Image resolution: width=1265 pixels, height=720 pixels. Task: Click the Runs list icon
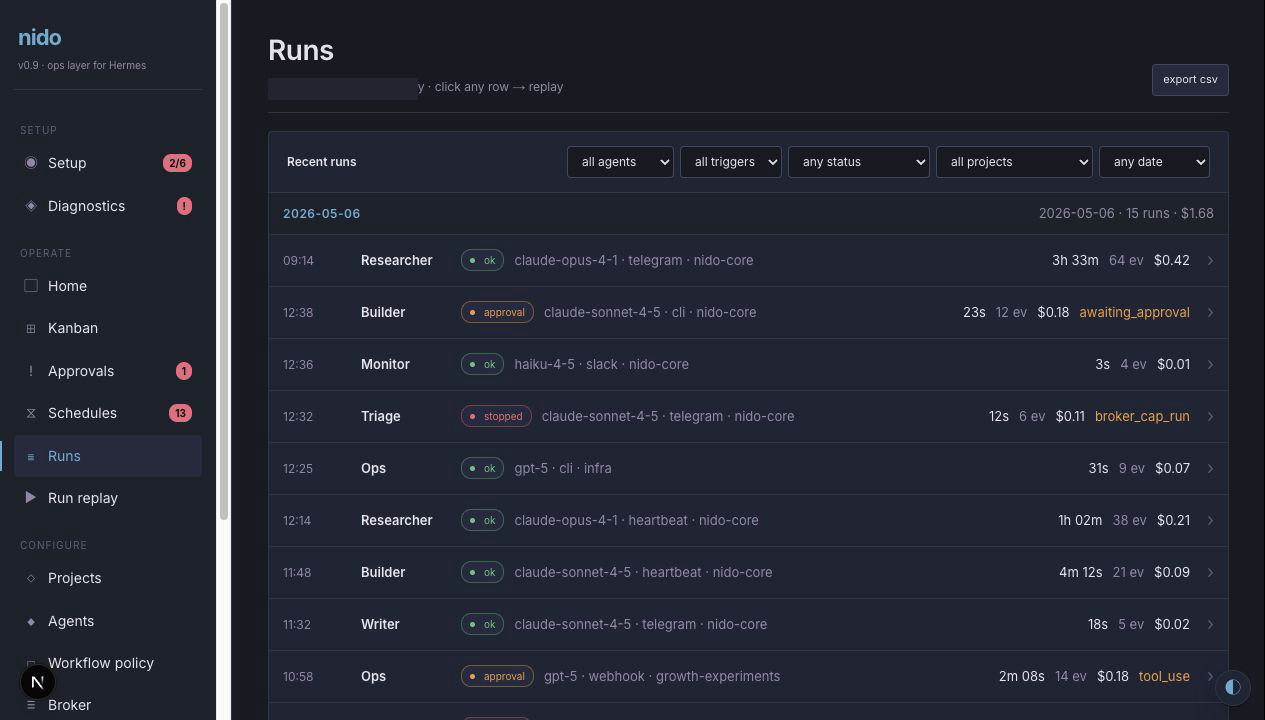pos(31,456)
